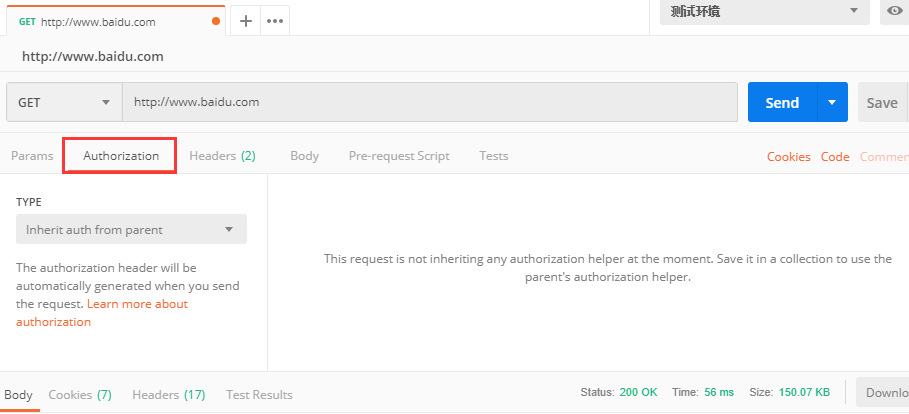Viewport: 909px width, 414px height.
Task: Open the 测试环境 environment dropdown
Action: (765, 11)
